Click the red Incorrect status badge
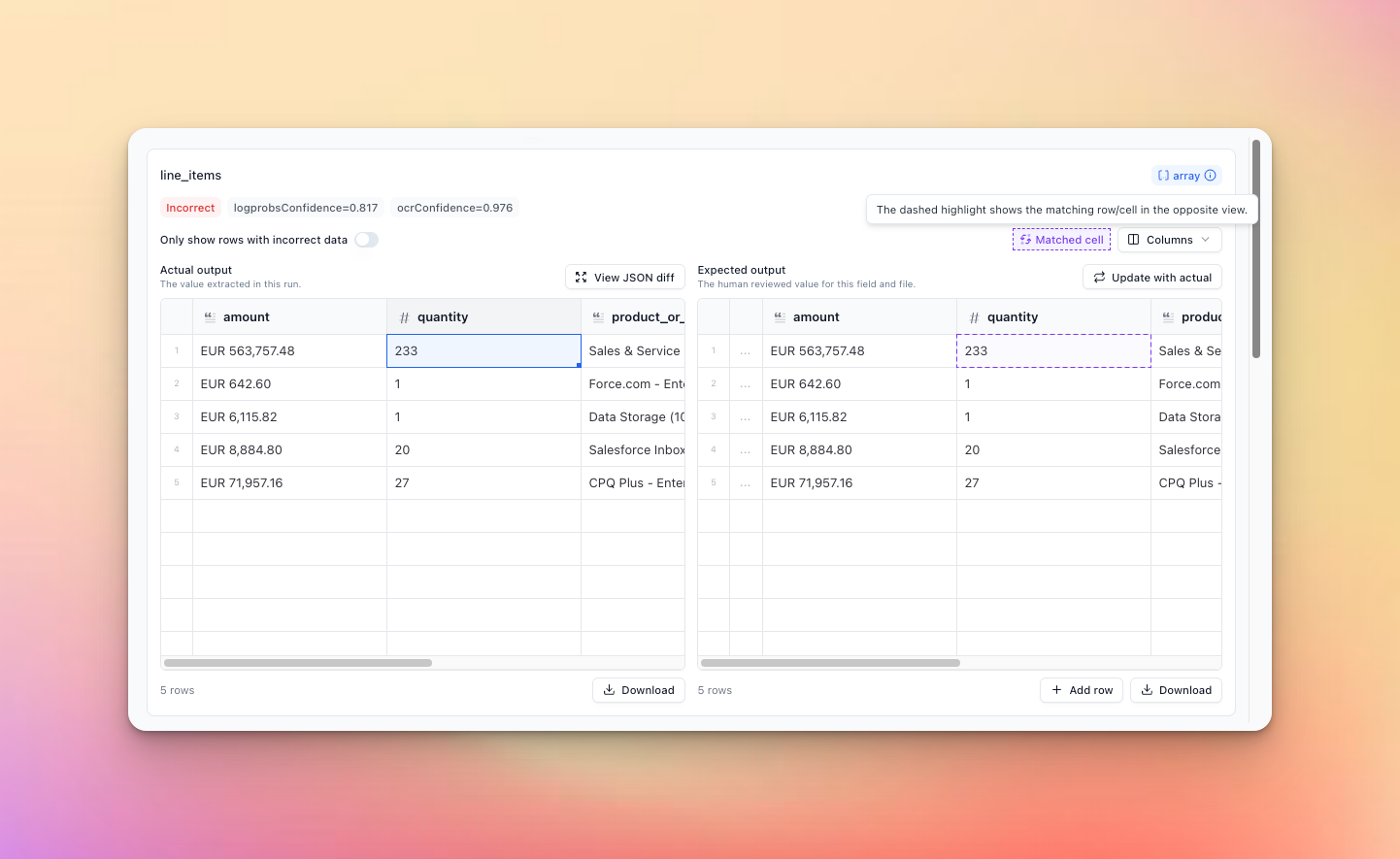Viewport: 1400px width, 859px height. pos(190,208)
